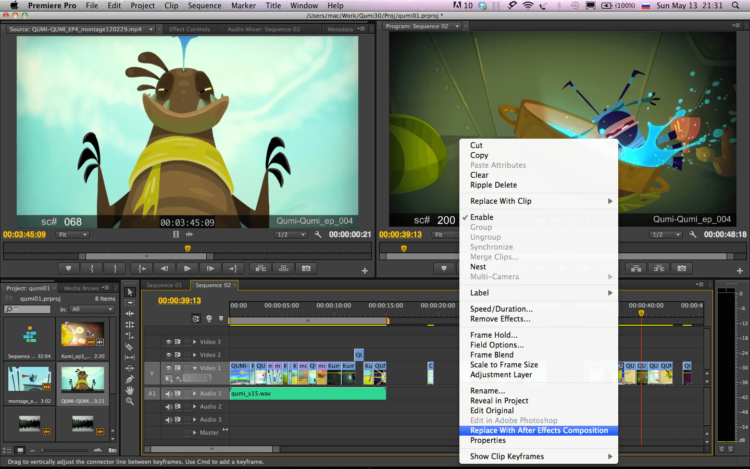
Task: Go to Out point in Source monitor
Action: click(233, 269)
